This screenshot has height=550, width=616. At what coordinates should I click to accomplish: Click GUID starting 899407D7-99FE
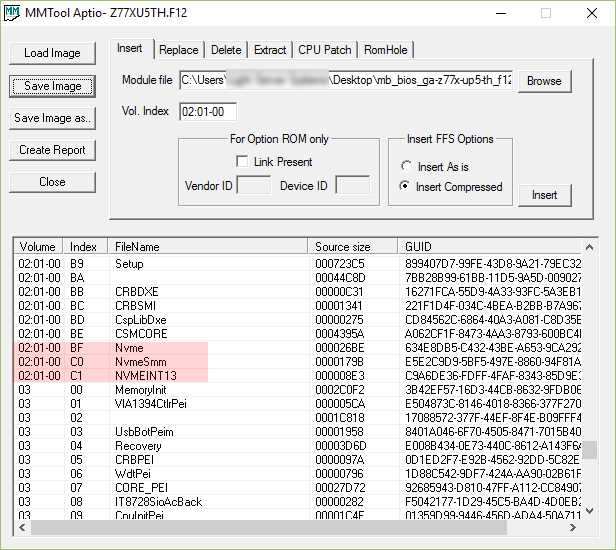point(493,264)
